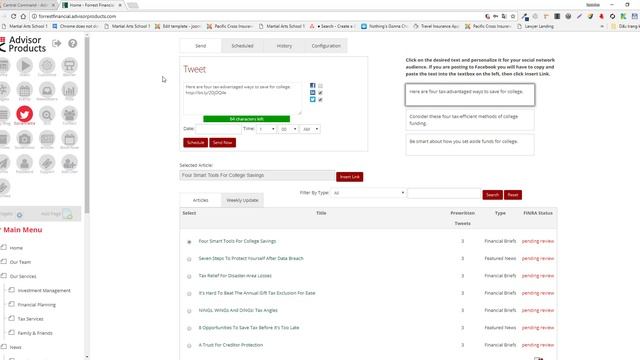Open the hour dropdown for Time
The width and height of the screenshot is (640, 360).
[x=267, y=129]
